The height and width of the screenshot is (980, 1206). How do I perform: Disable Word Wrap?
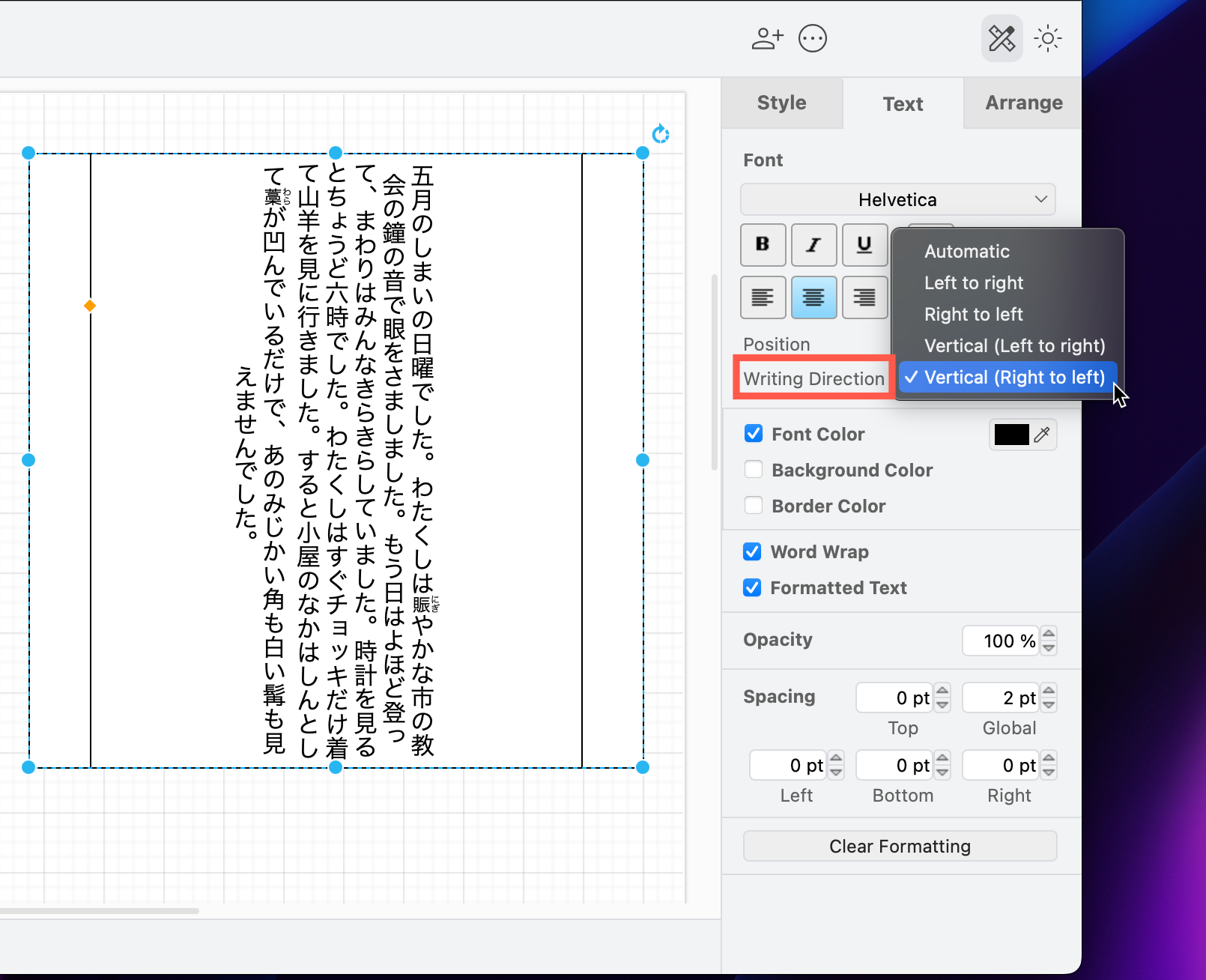[x=752, y=551]
